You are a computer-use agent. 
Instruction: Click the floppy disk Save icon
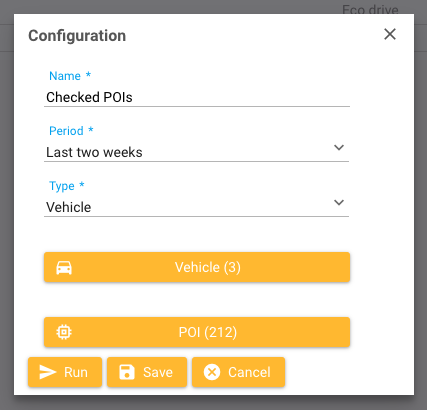click(127, 372)
